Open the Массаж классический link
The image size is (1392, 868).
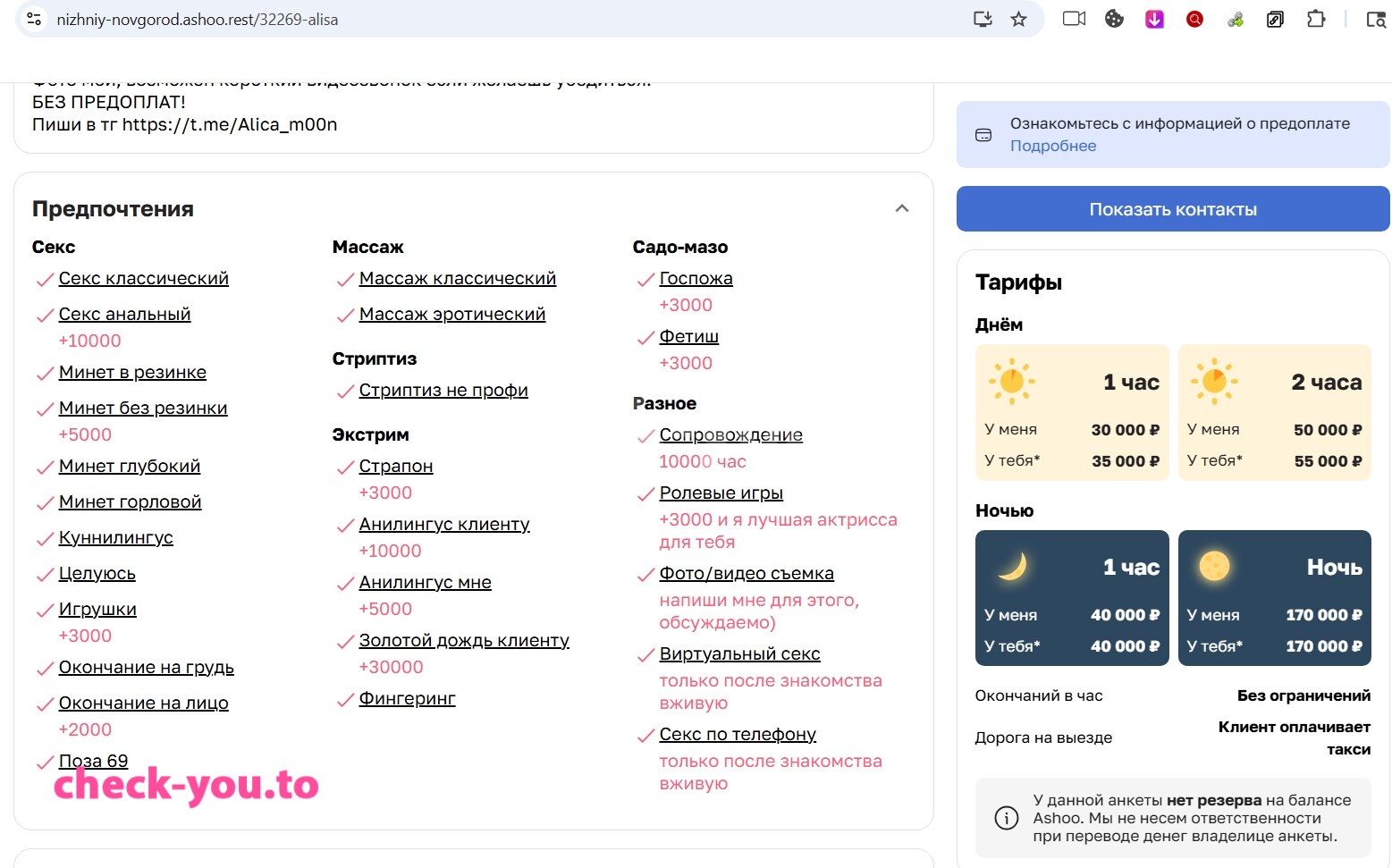pyautogui.click(x=458, y=278)
